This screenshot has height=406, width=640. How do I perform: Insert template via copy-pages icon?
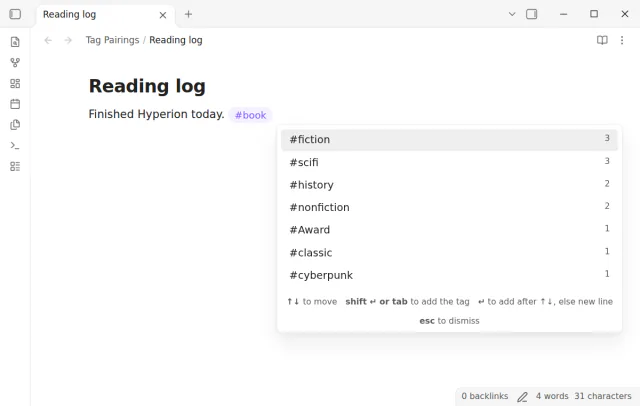(x=15, y=125)
